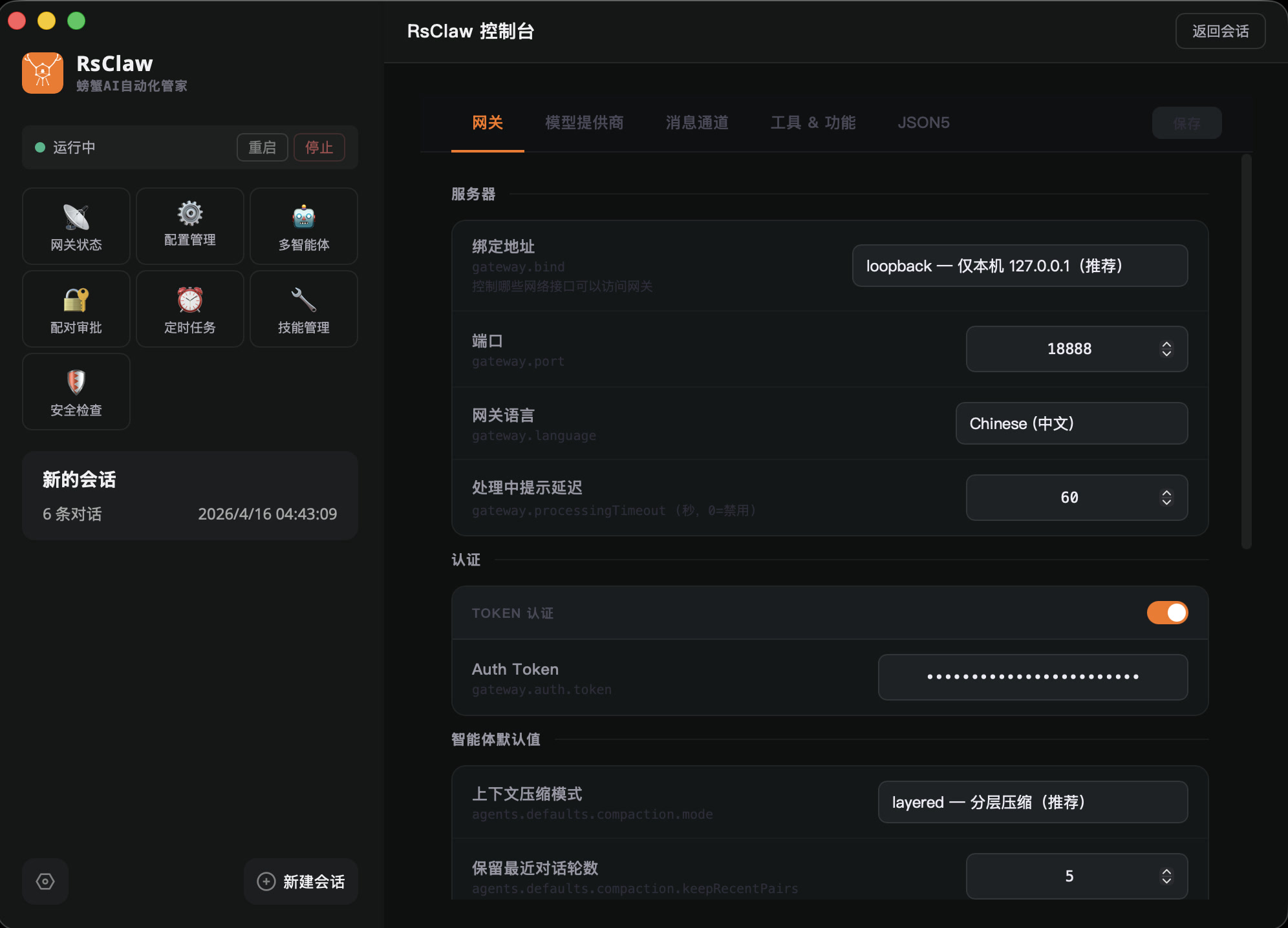1288x928 pixels.
Task: Change 网关语言 from Chinese dropdown
Action: [x=1071, y=423]
